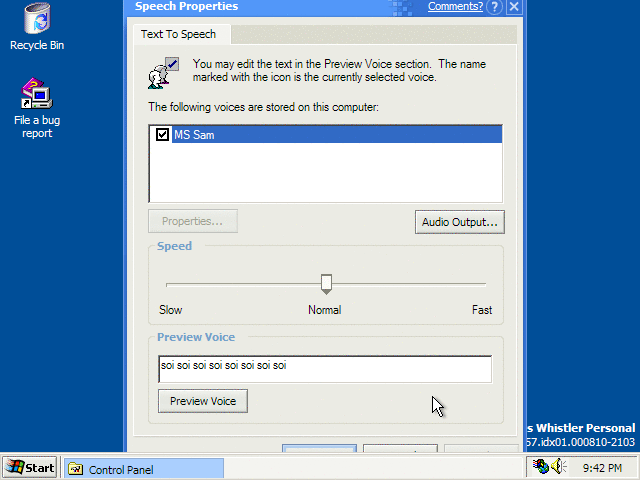Open the Start menu
Screen dimensions: 640x480
coord(30,467)
